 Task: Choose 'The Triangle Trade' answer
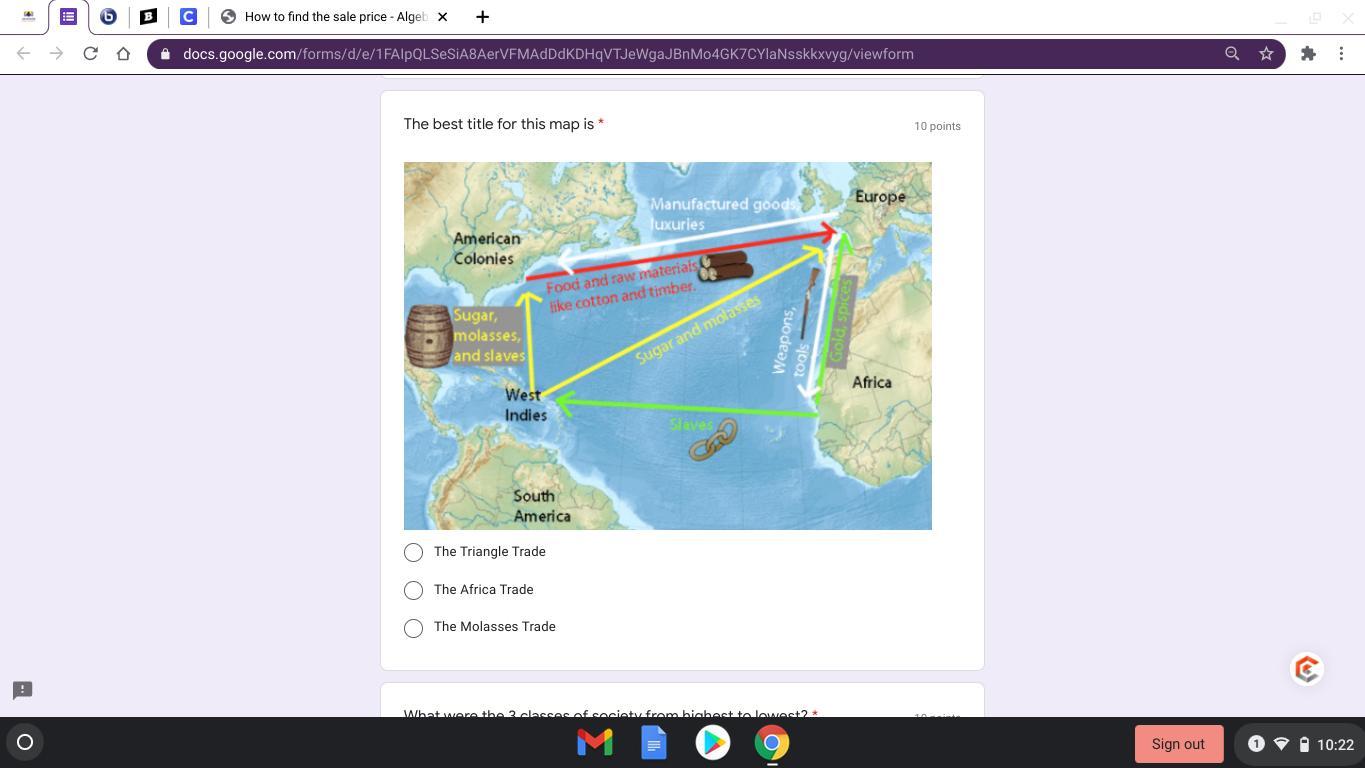click(x=413, y=552)
